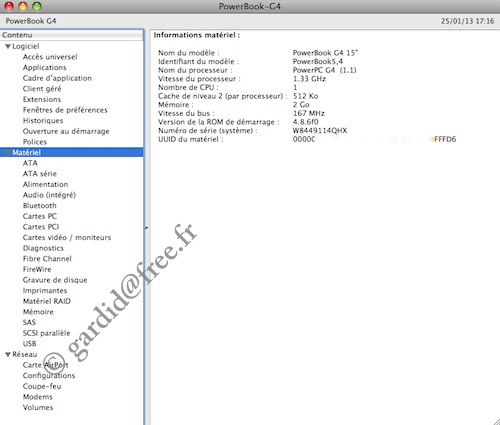This screenshot has width=500, height=425.
Task: Select Audio (intégré) entry
Action: click(x=49, y=195)
